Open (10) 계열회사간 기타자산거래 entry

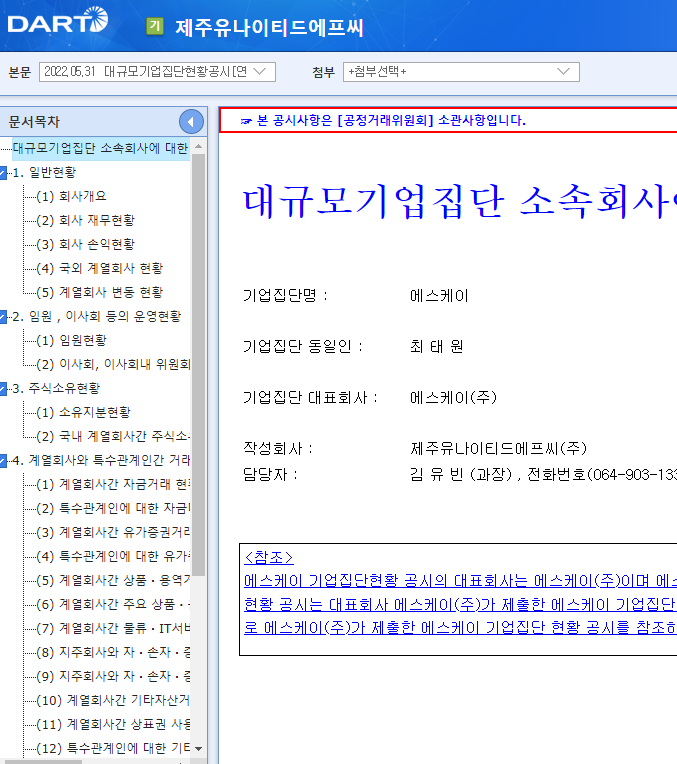point(113,701)
